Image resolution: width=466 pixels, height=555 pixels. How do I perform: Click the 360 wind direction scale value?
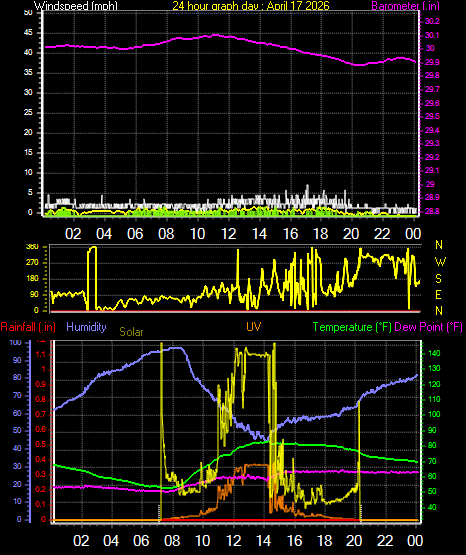pos(32,247)
